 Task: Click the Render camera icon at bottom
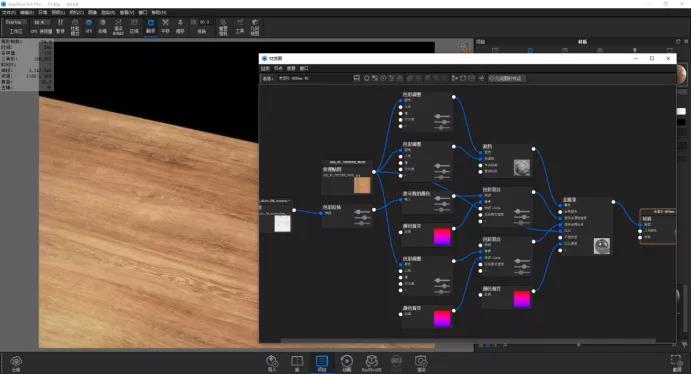(421, 363)
